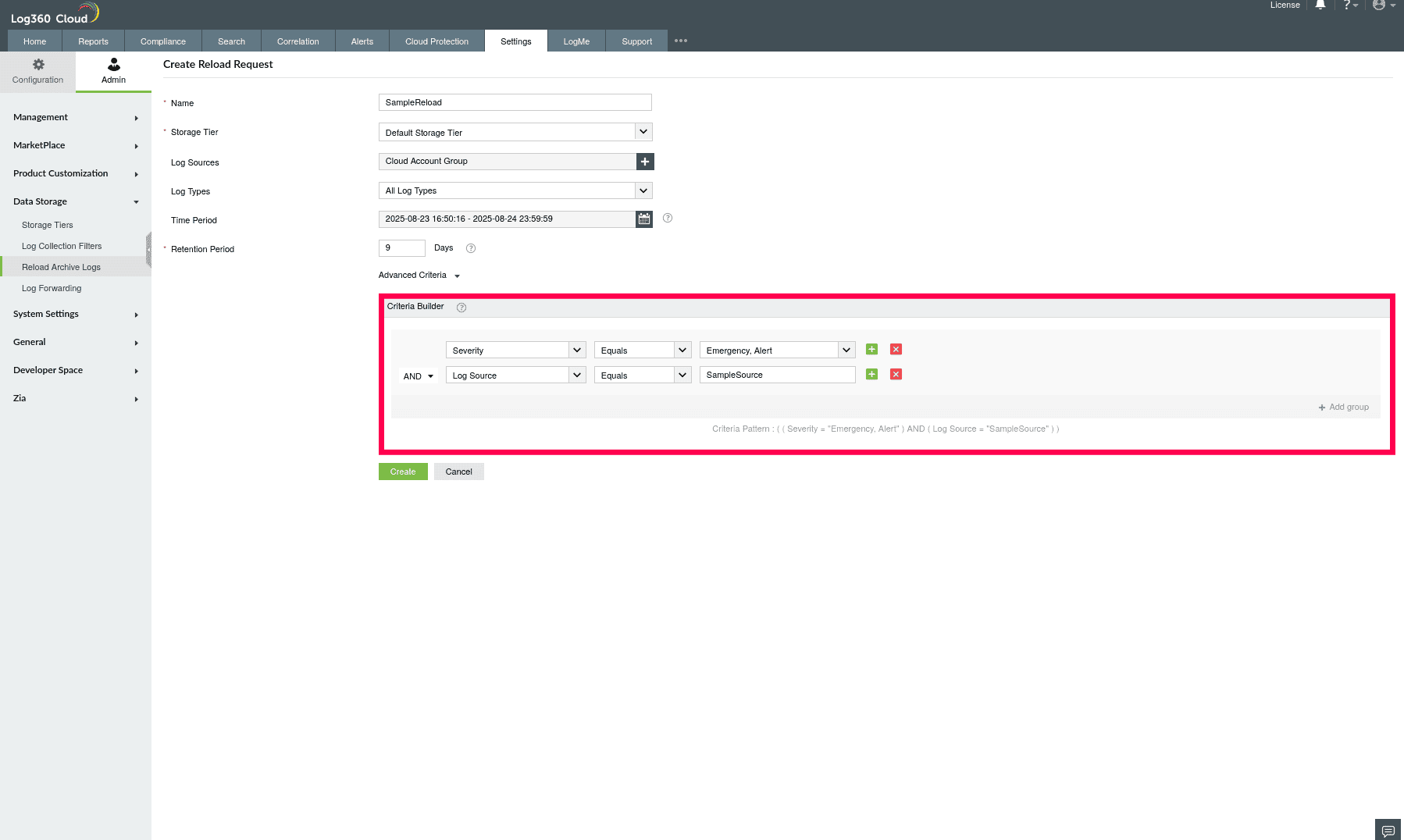Open the LogMe tab
This screenshot has width=1404, height=840.
click(576, 41)
